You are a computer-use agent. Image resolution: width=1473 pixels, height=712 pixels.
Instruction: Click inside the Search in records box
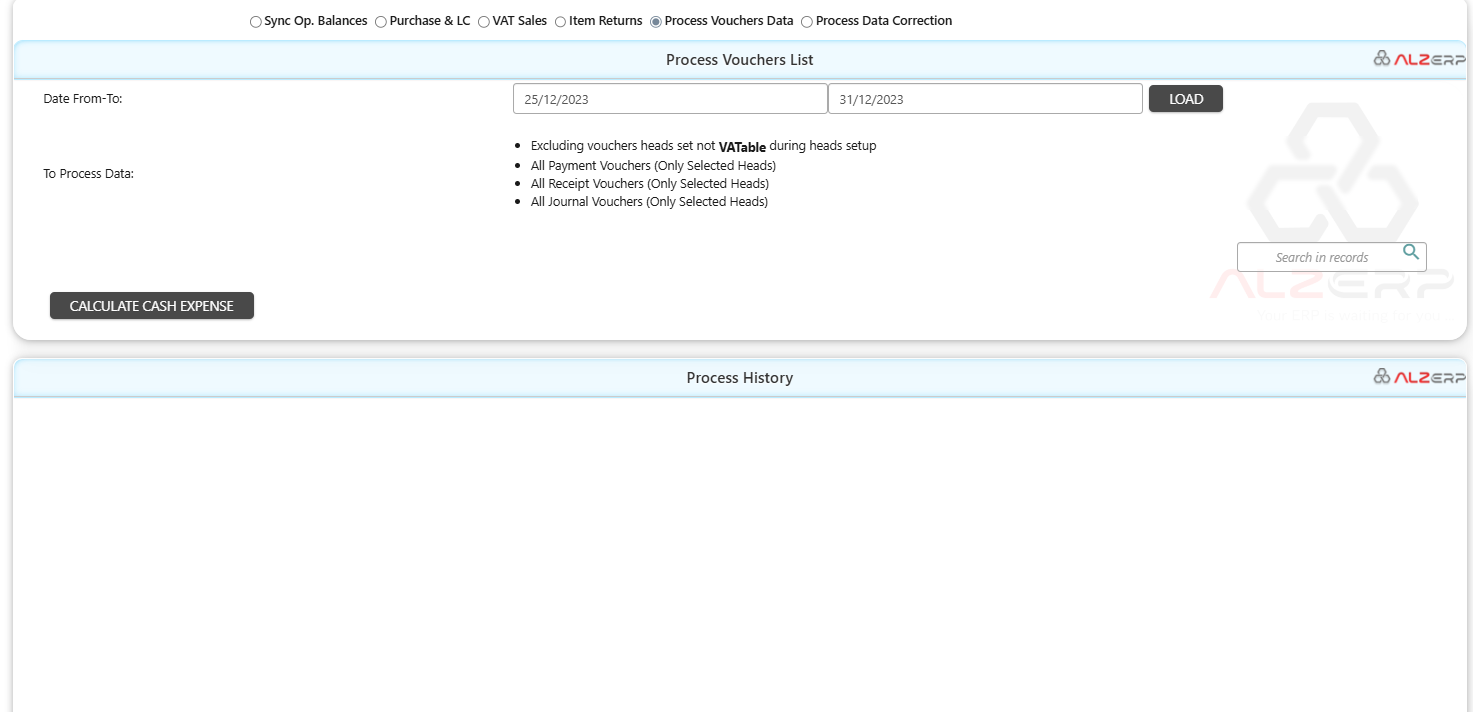point(1320,256)
